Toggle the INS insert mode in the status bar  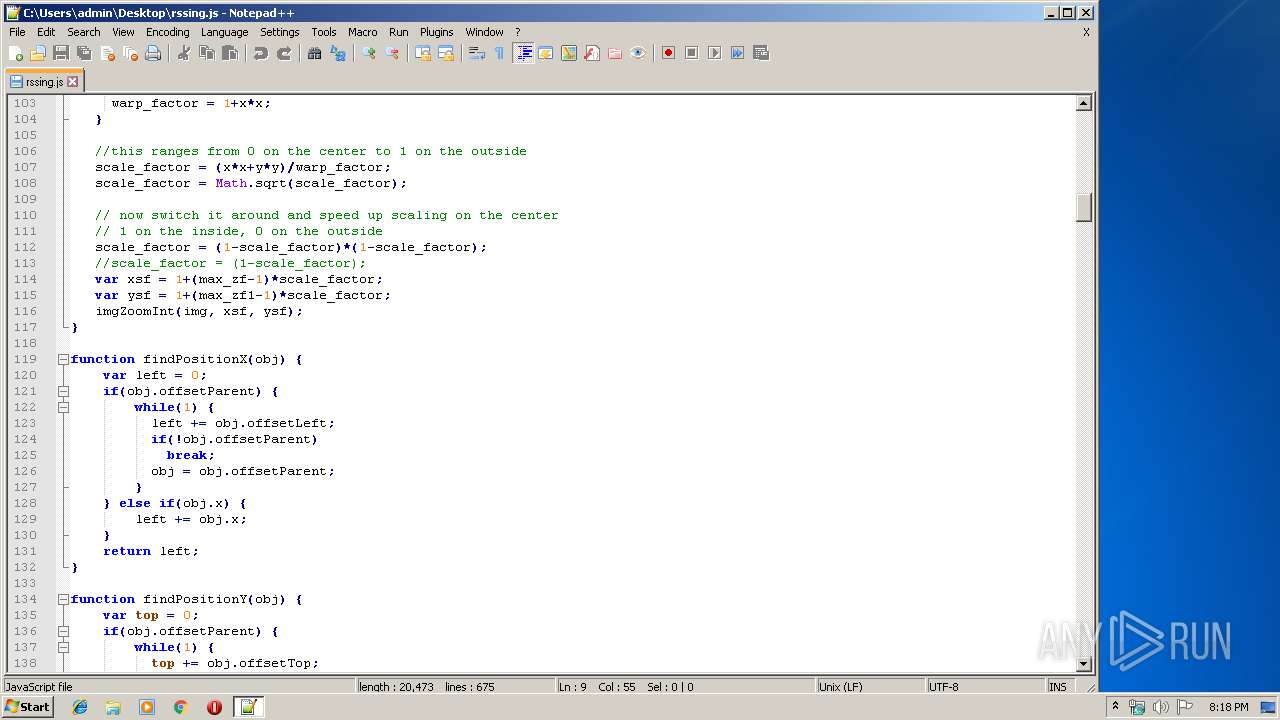point(1058,687)
